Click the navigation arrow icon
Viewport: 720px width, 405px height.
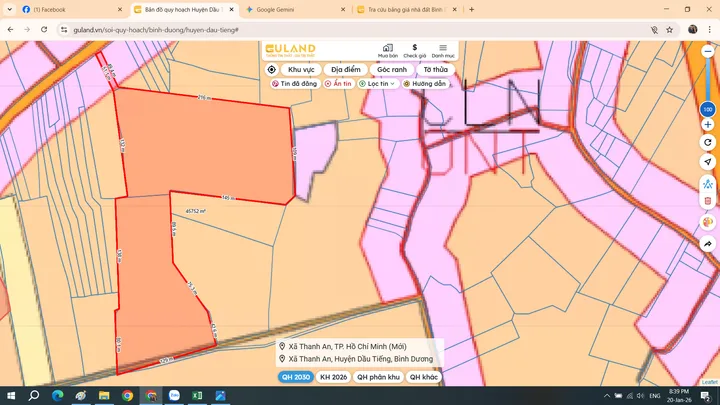(708, 162)
